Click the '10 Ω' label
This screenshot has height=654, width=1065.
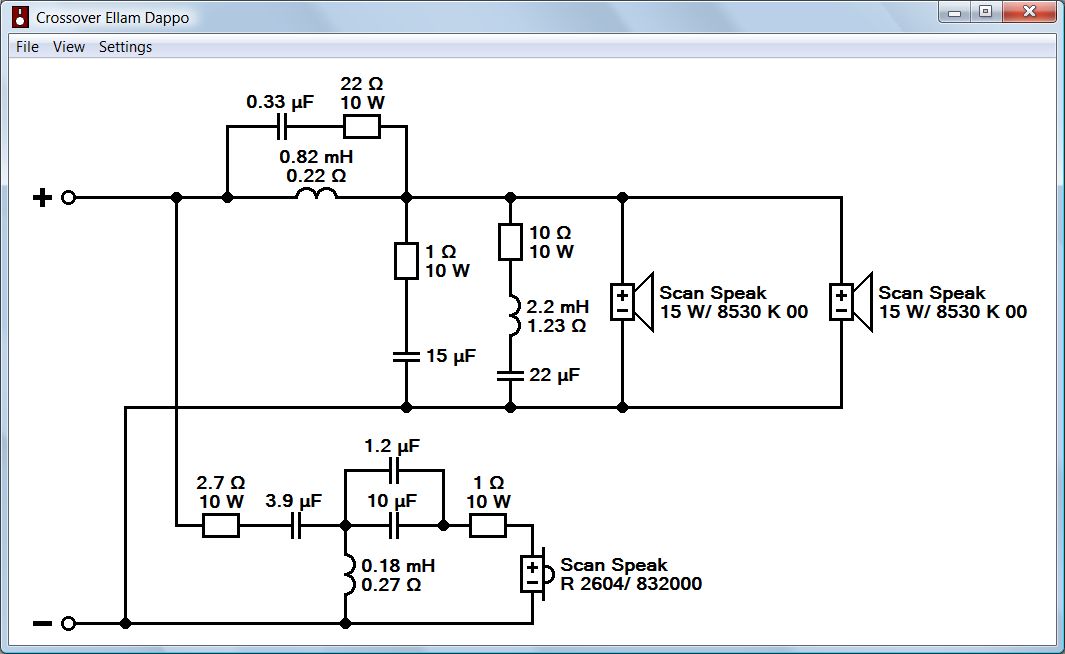tap(550, 233)
